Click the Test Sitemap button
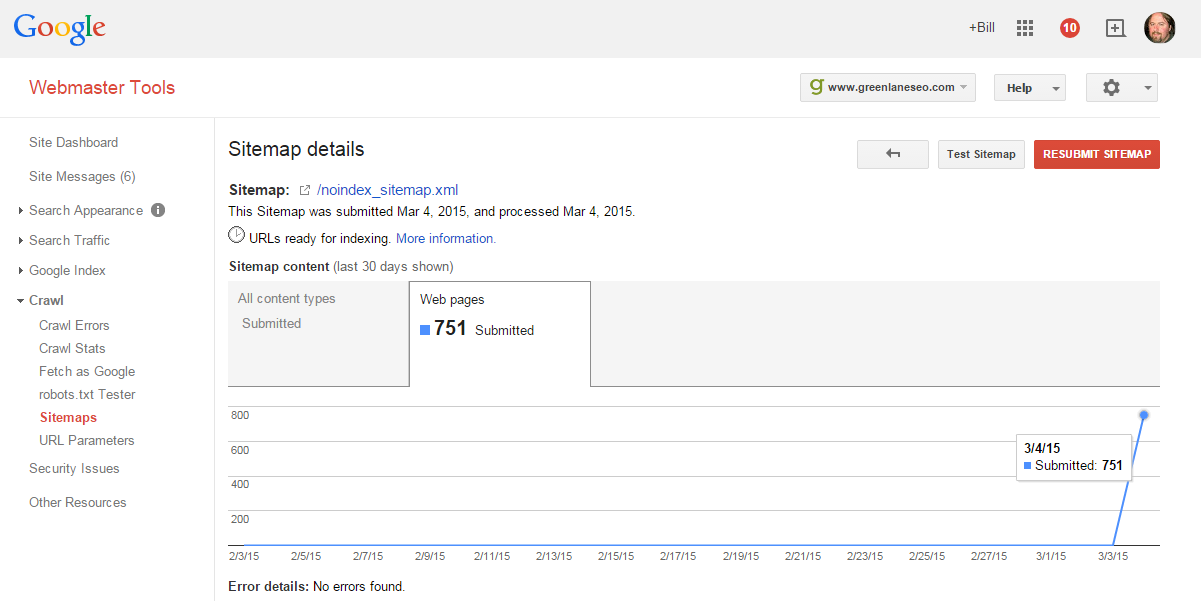The image size is (1201, 605). tap(981, 154)
